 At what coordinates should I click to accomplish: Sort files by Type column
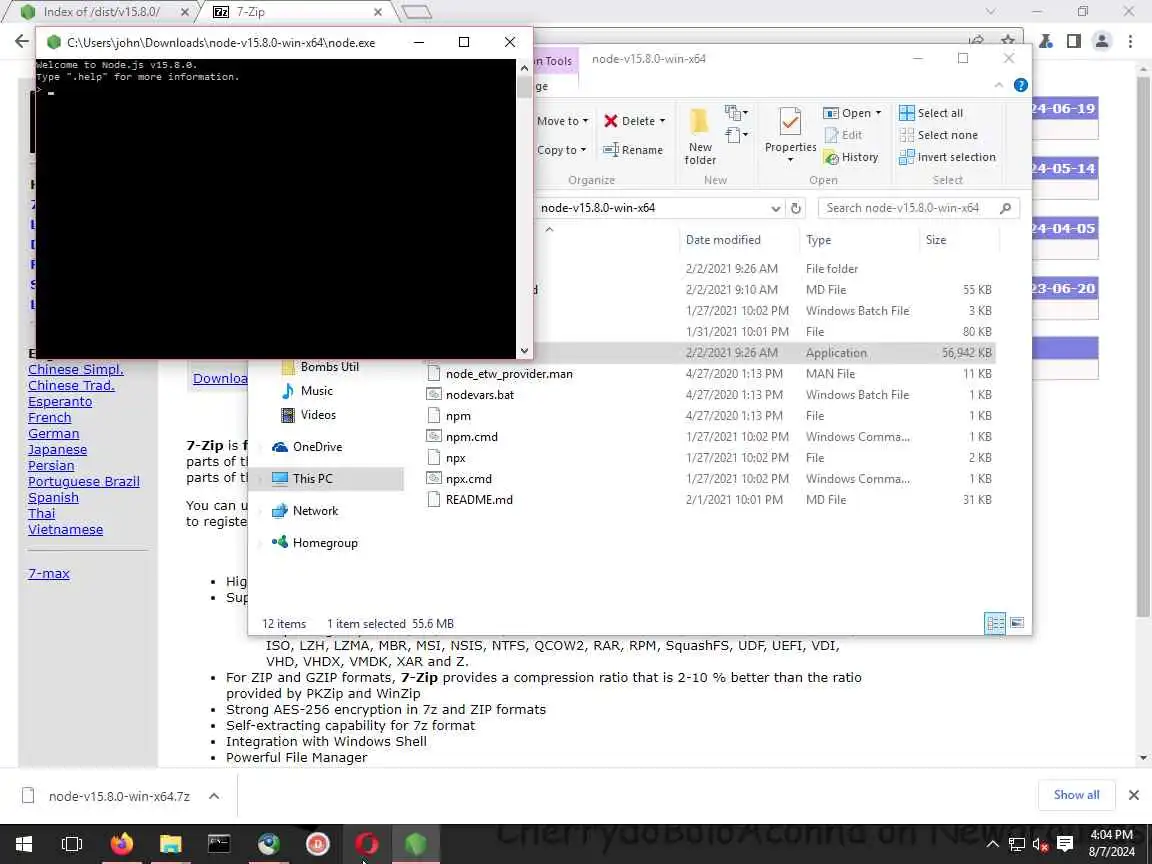[818, 240]
